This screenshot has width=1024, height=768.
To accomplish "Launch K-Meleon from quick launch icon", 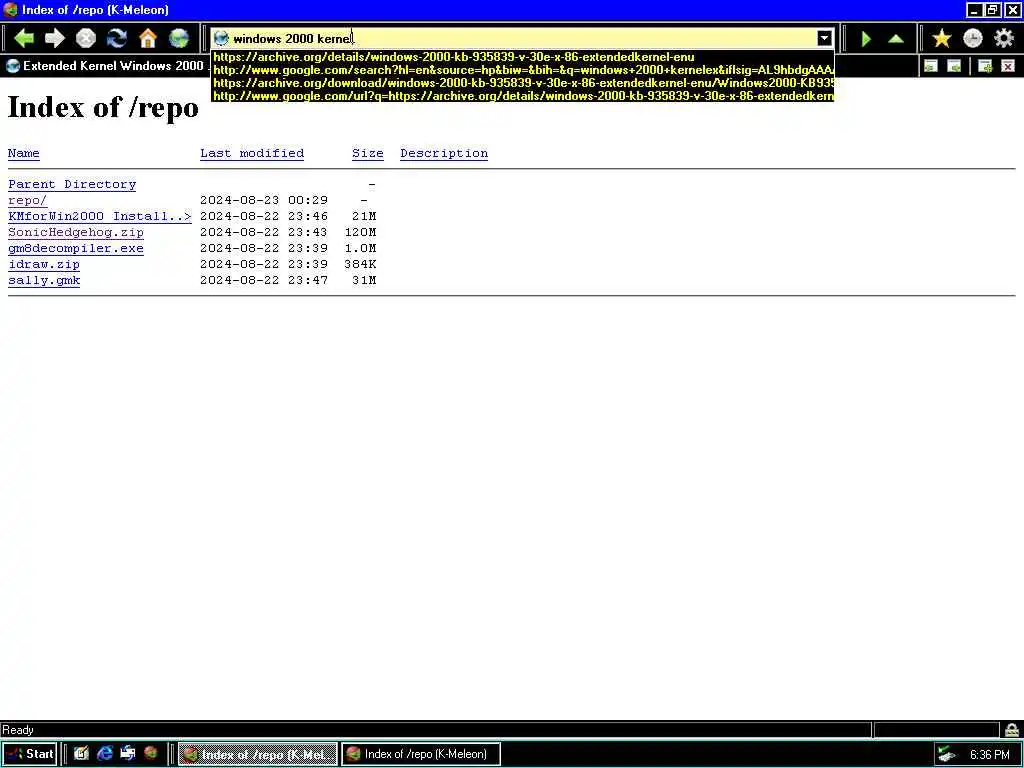I will coord(151,754).
